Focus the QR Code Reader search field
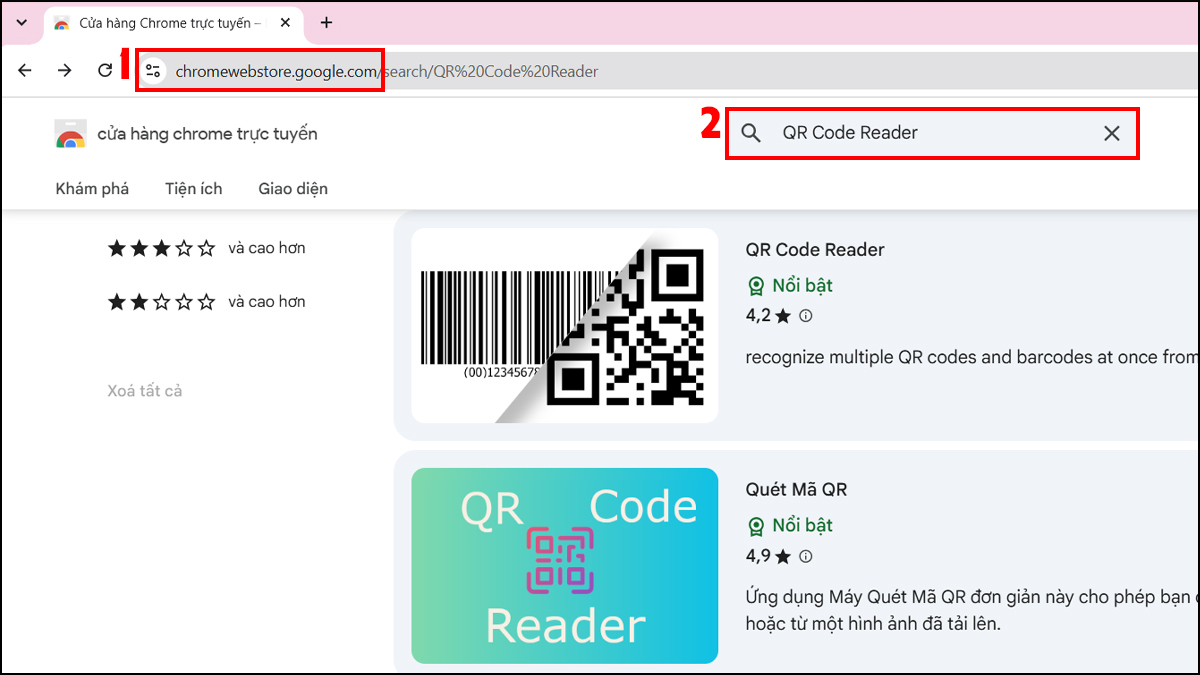Viewport: 1200px width, 675px height. pyautogui.click(x=932, y=133)
